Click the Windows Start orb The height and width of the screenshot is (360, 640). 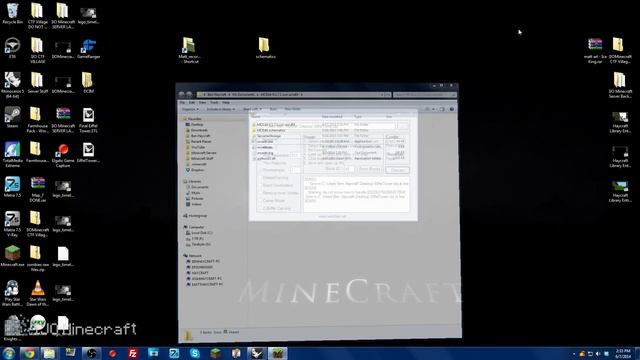pyautogui.click(x=9, y=353)
